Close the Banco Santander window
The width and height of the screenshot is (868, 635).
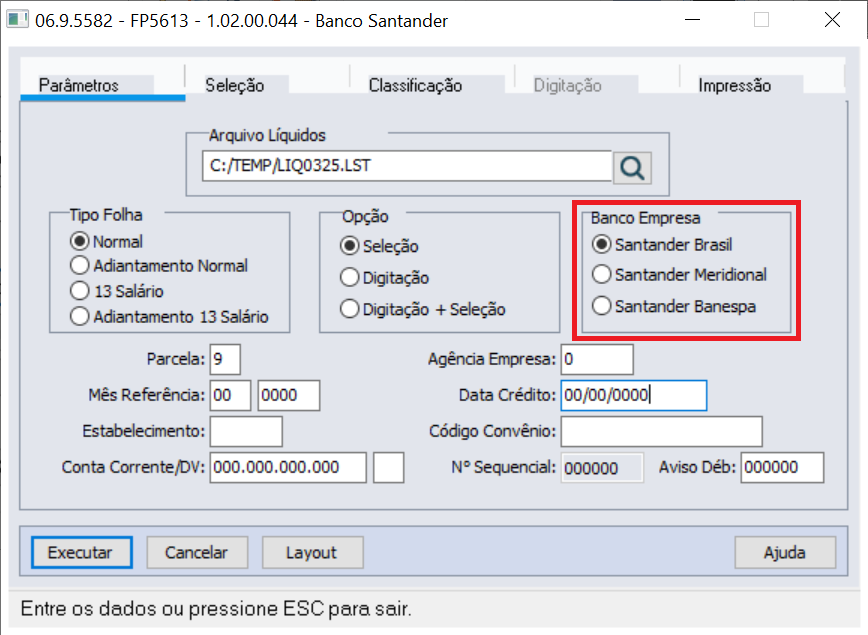click(832, 20)
